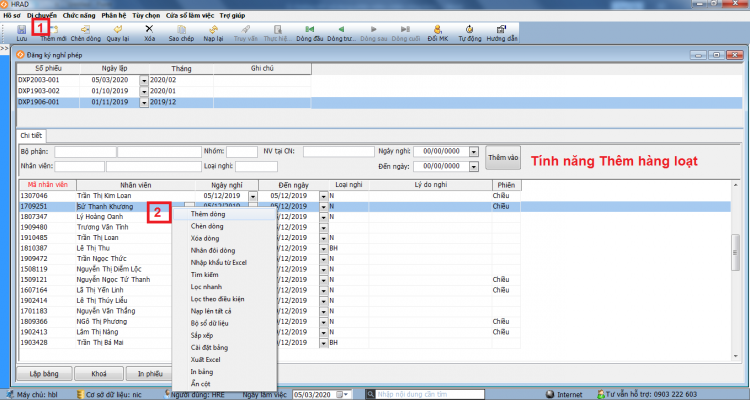750x400 pixels.
Task: Open the Hướng dẫn guide icon
Action: pos(501,29)
